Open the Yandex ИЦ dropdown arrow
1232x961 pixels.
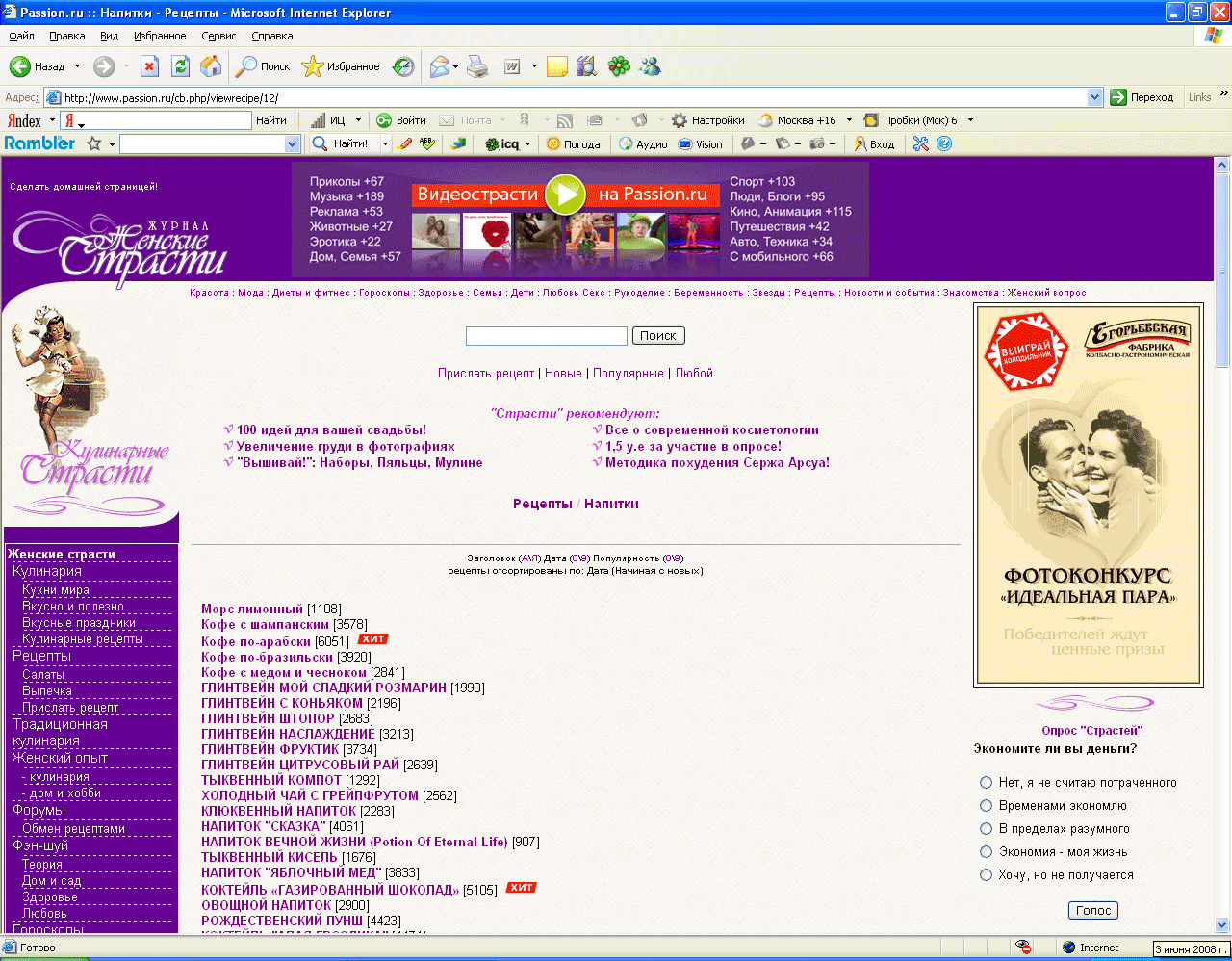coord(358,120)
